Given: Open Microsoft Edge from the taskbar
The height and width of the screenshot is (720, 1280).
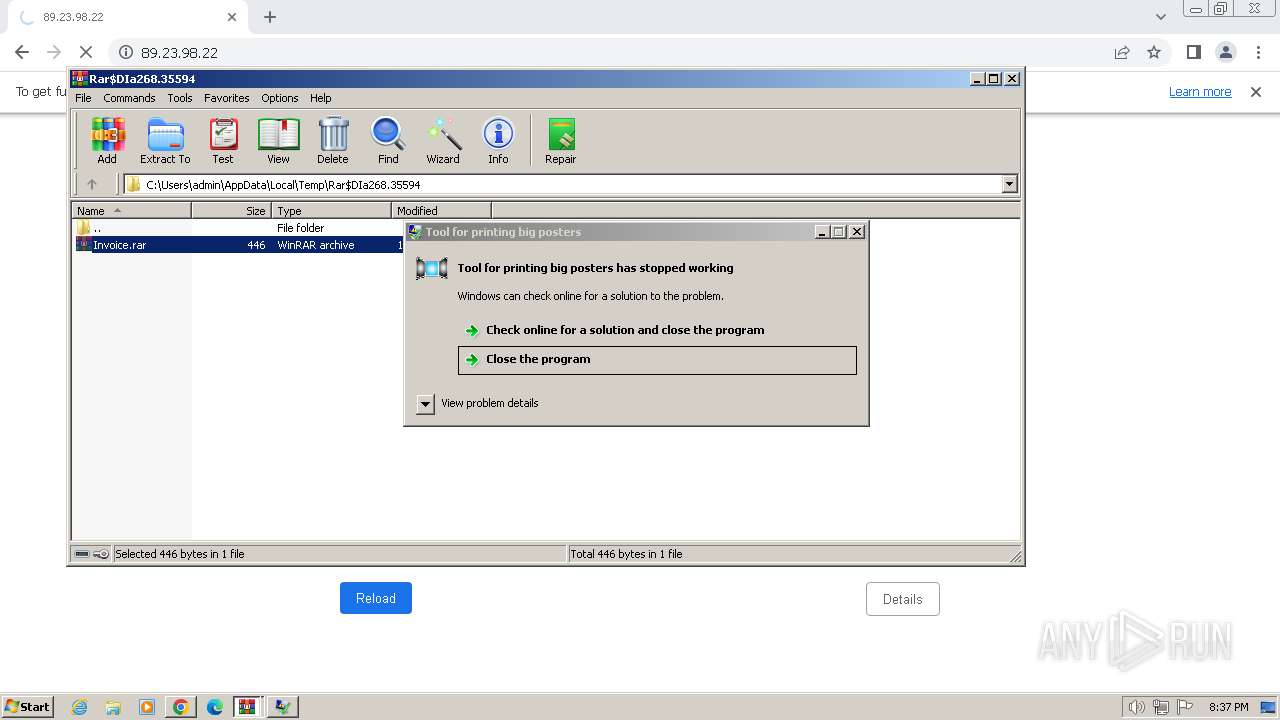Looking at the screenshot, I should click(x=215, y=707).
